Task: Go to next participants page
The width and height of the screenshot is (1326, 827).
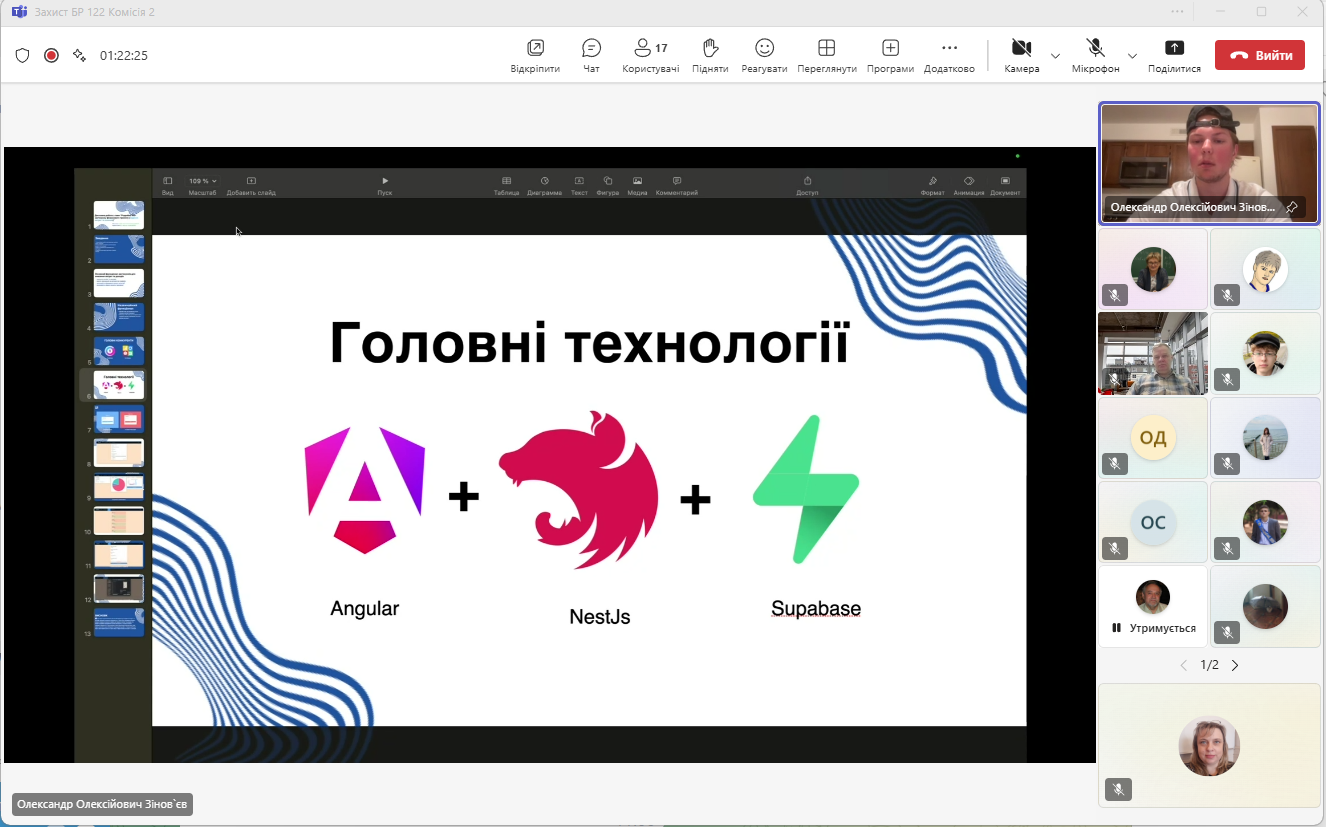Action: click(x=1235, y=665)
